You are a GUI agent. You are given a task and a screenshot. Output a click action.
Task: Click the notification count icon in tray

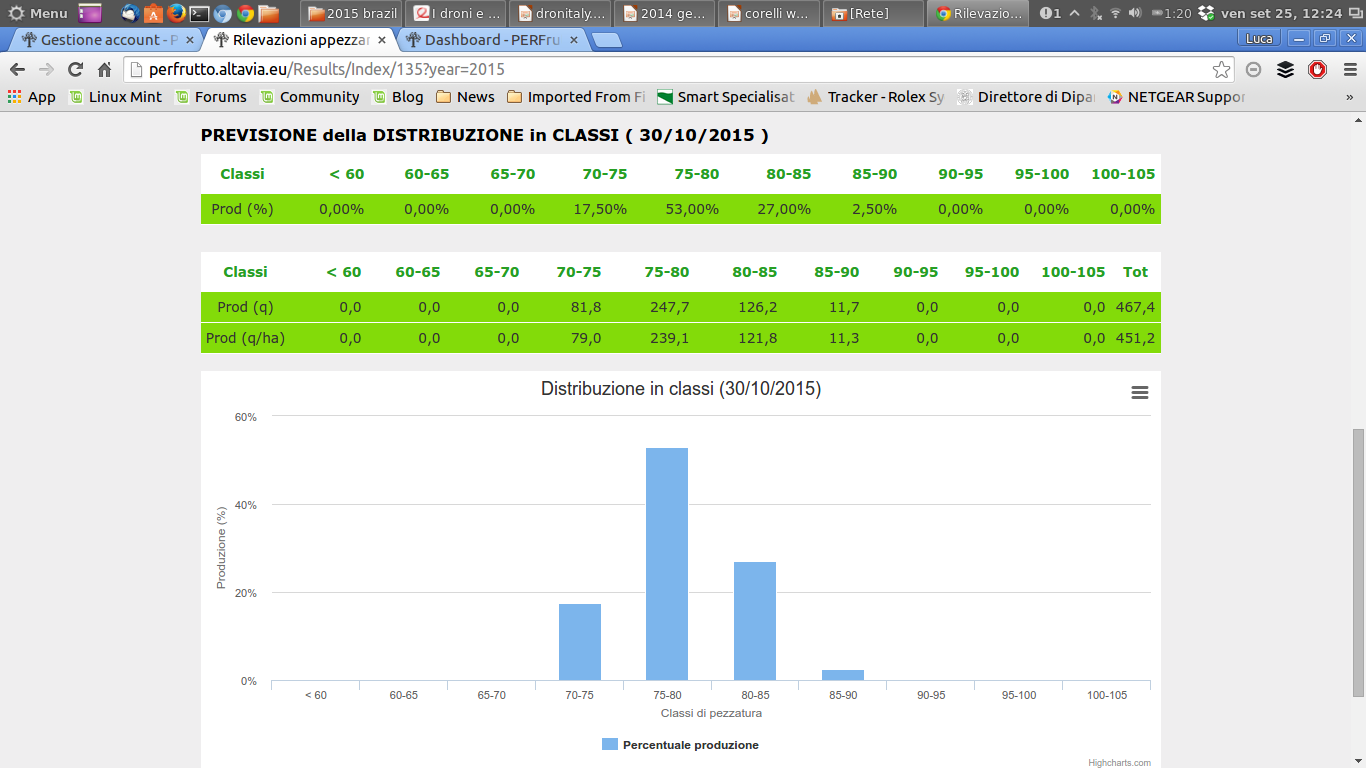(1050, 13)
